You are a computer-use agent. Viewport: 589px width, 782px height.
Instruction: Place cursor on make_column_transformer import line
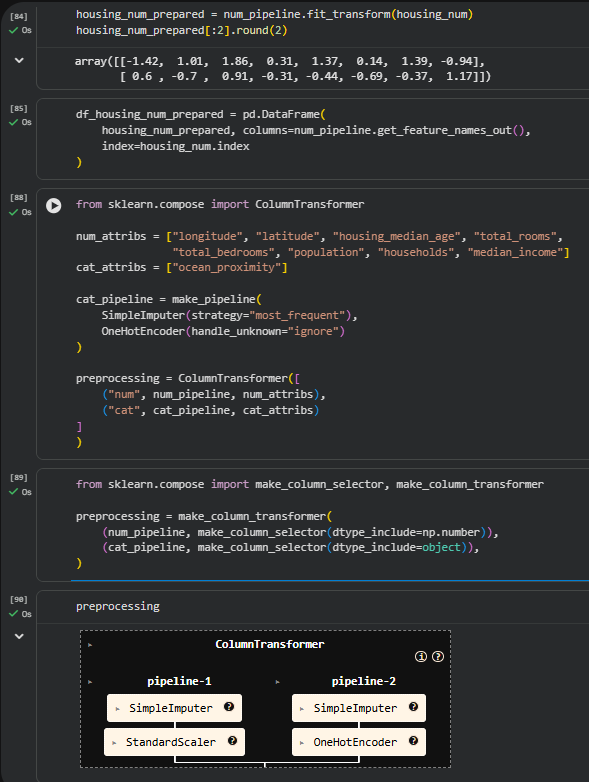[x=310, y=484]
